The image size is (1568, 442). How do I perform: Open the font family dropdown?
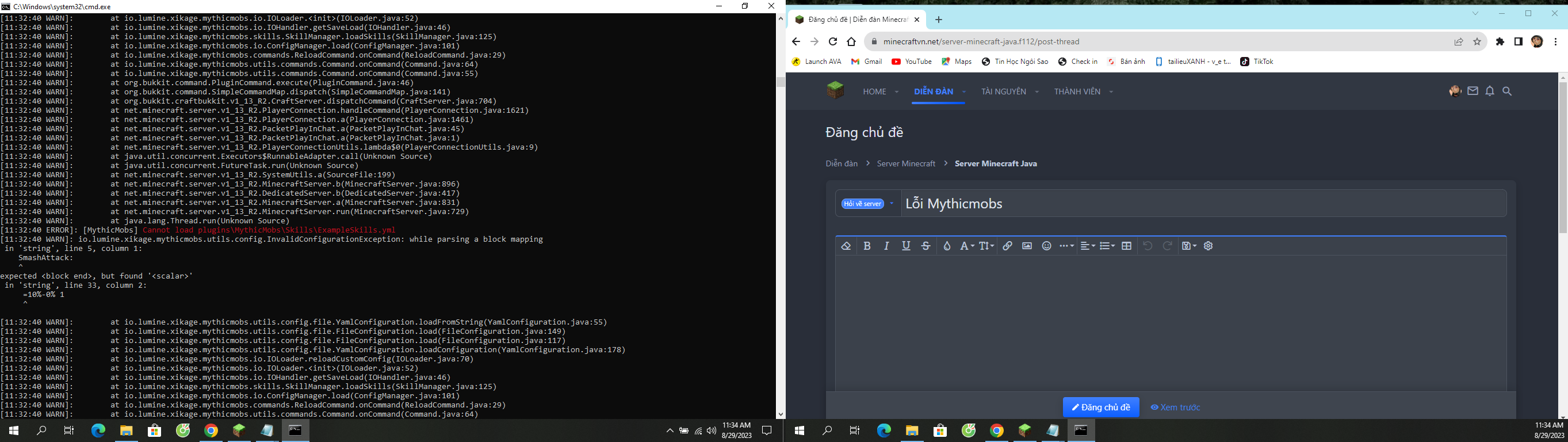[966, 246]
